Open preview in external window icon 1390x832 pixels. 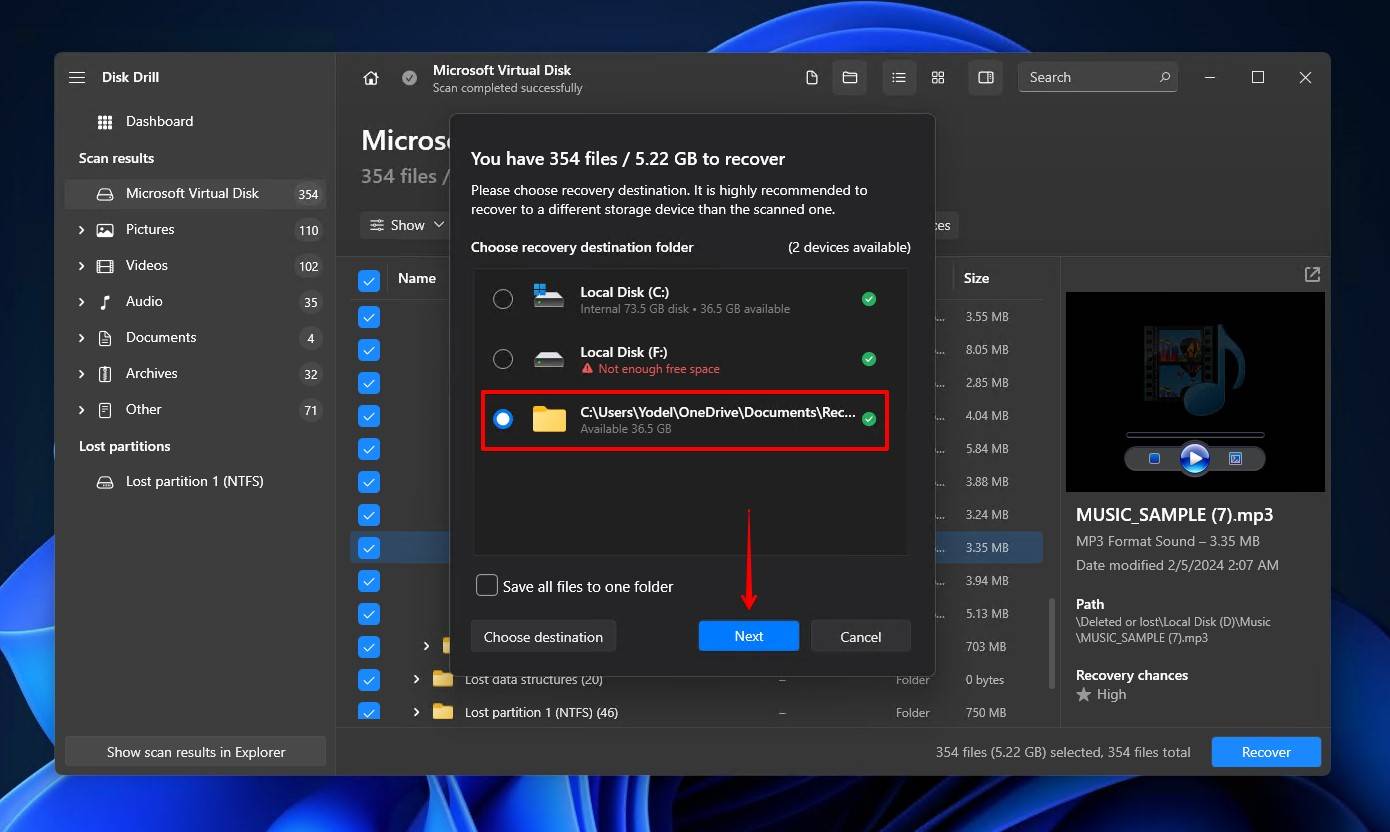[1312, 274]
